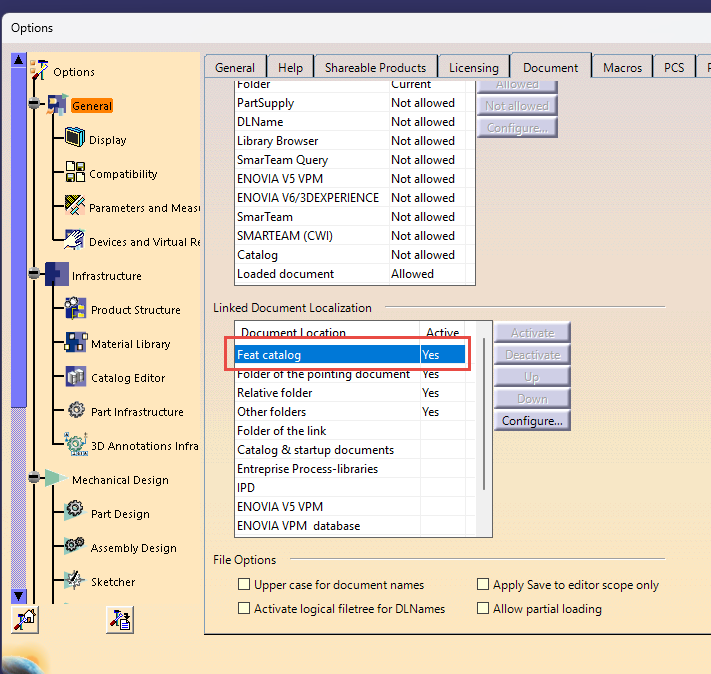Select the IPD row
This screenshot has height=674, width=711.
pos(350,488)
